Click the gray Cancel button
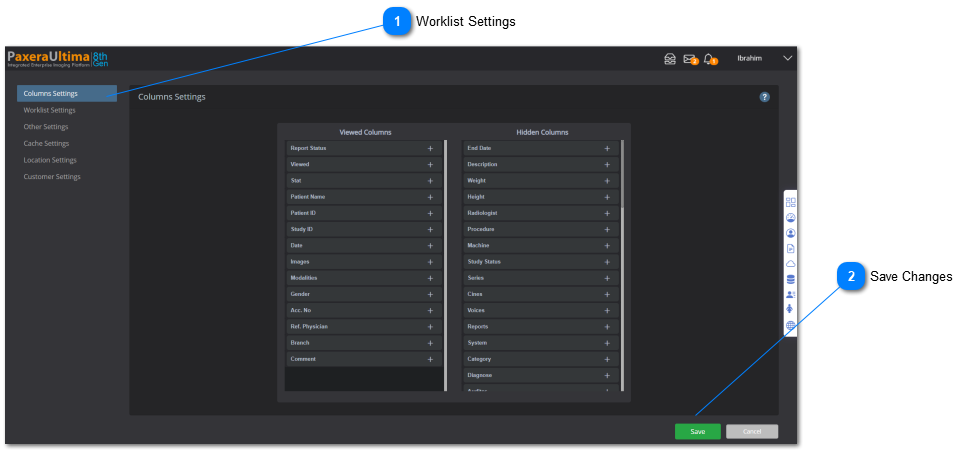 click(752, 431)
